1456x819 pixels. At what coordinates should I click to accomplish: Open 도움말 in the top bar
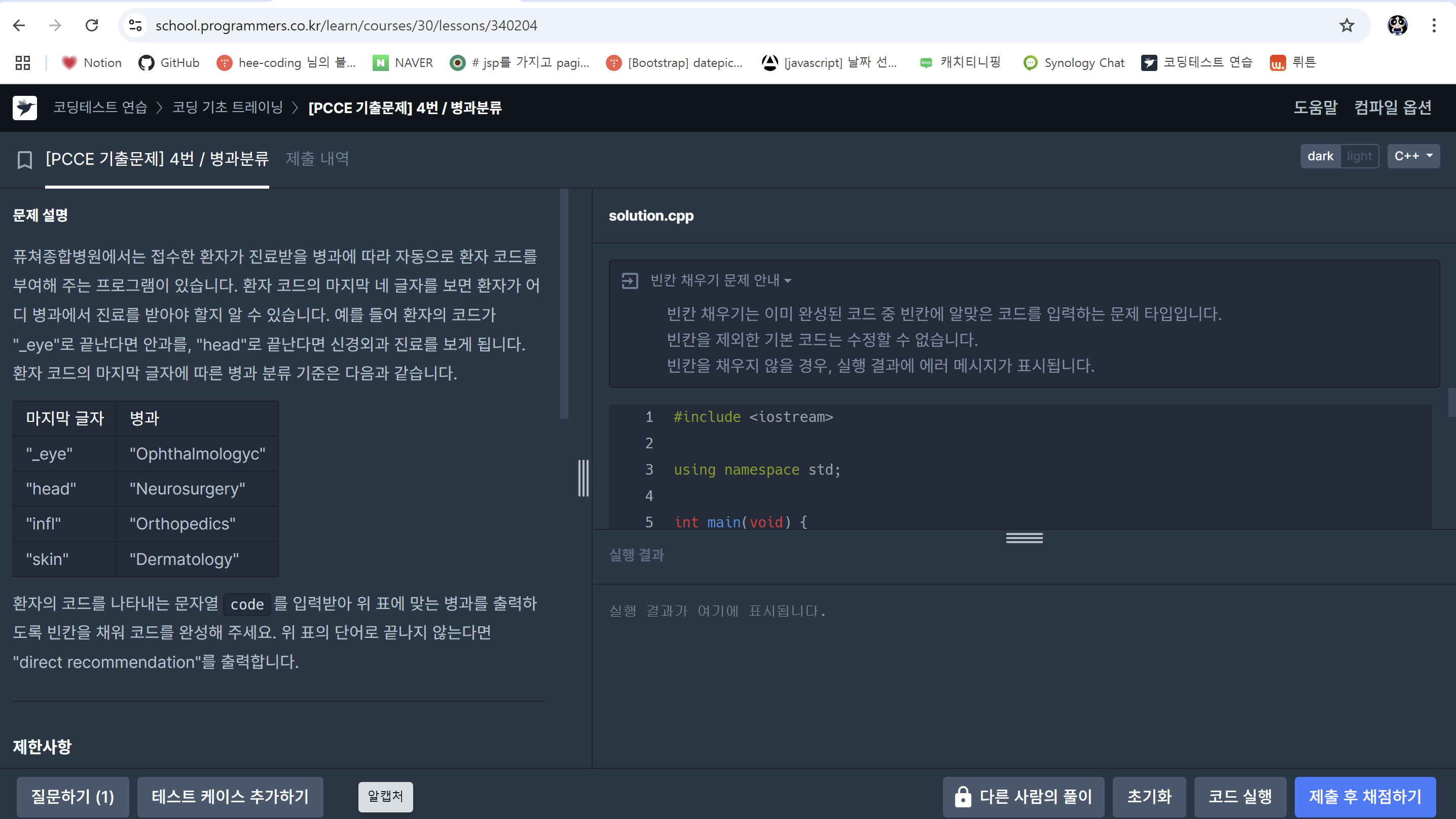[1315, 108]
